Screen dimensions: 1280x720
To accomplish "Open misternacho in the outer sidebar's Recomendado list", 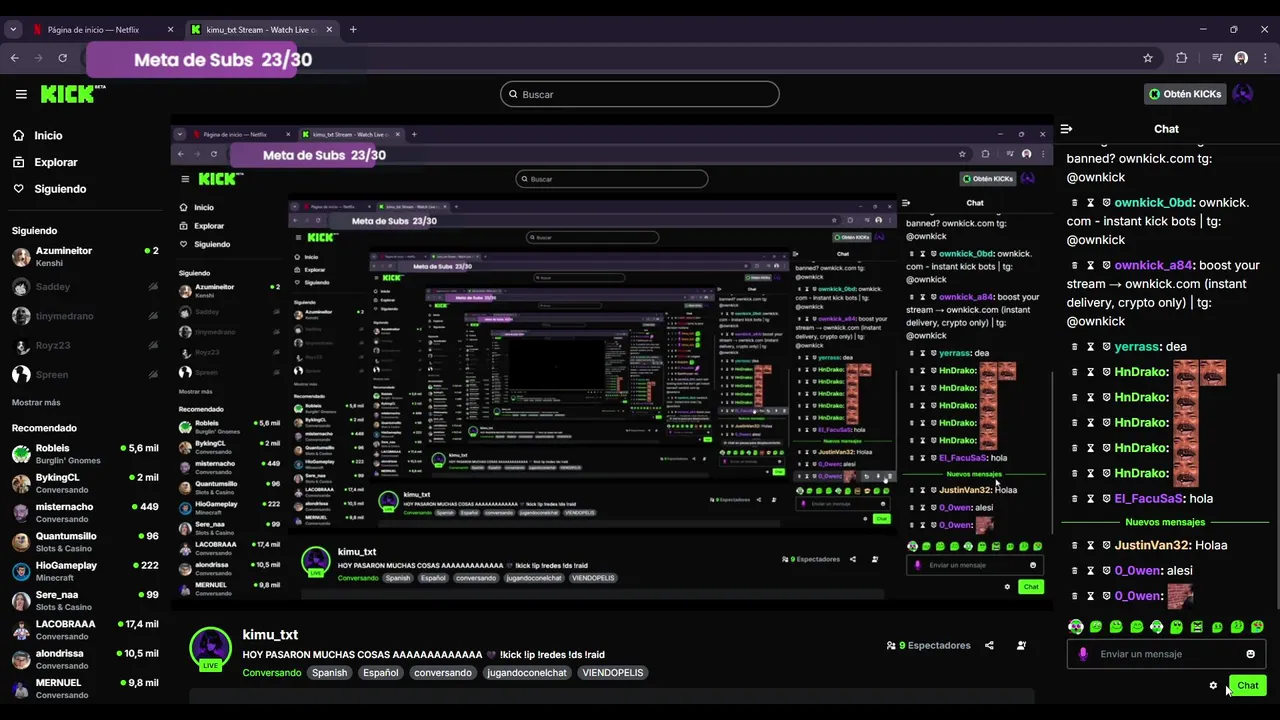I will pos(85,512).
